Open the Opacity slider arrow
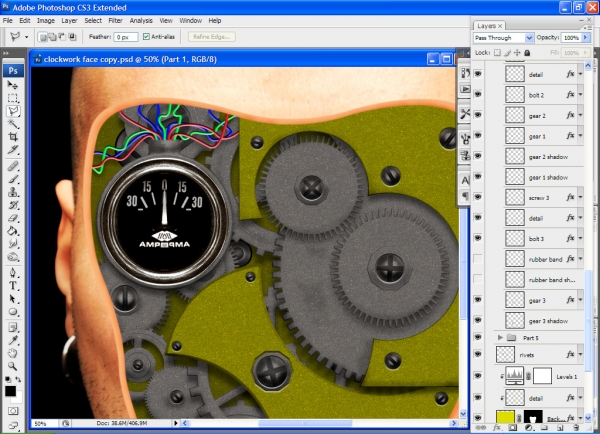Image resolution: width=600 pixels, height=434 pixels. (x=585, y=38)
